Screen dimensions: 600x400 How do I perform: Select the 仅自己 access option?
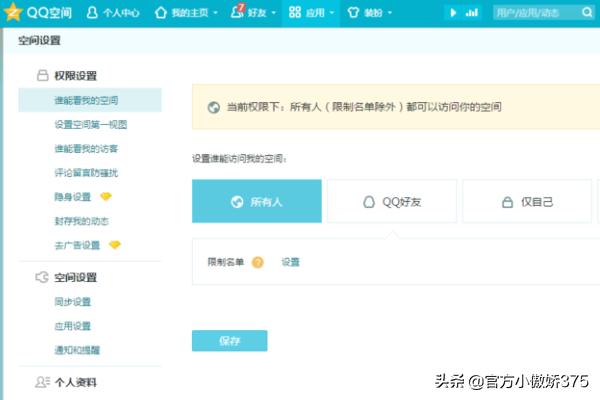coord(526,201)
